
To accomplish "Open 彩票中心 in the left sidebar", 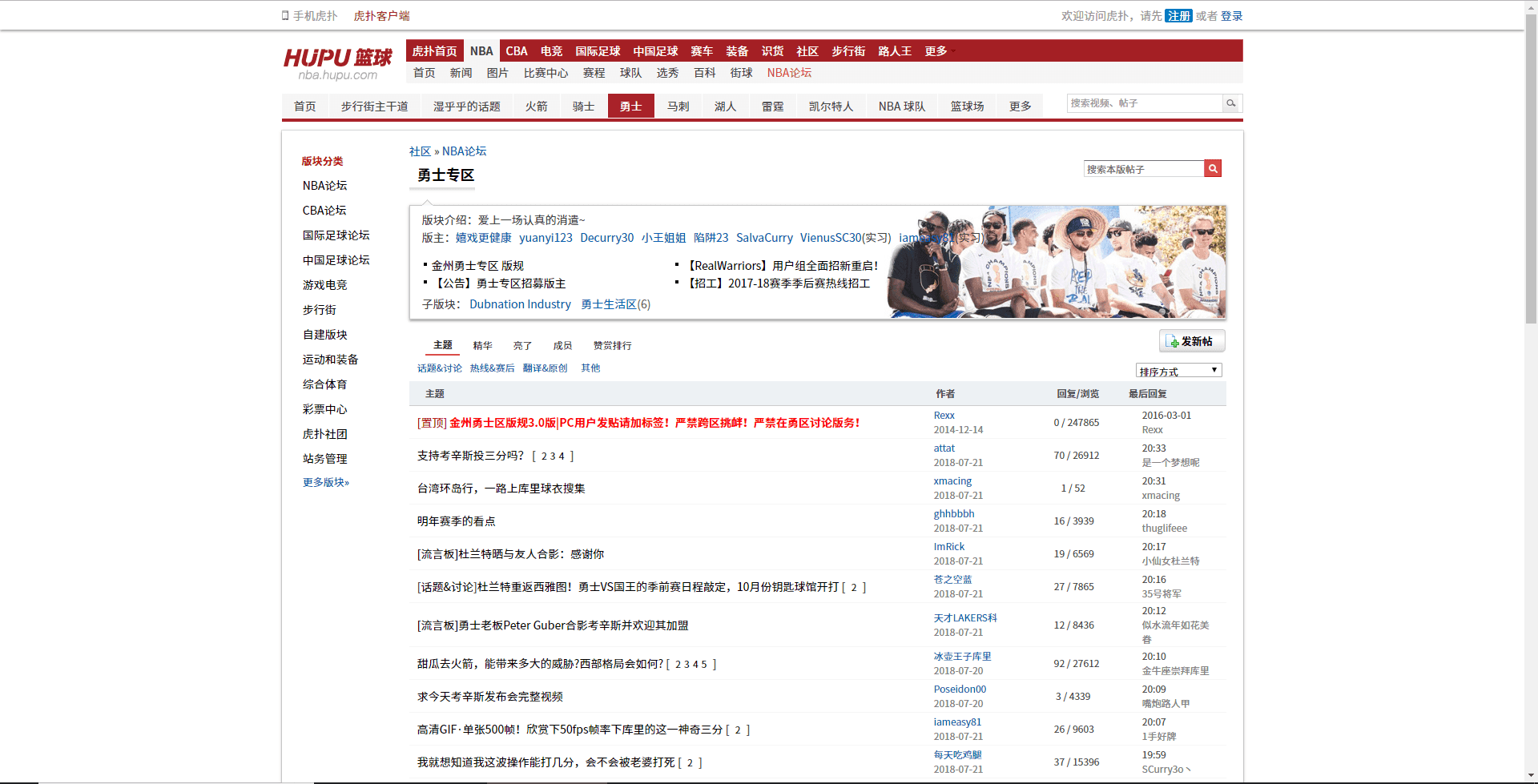I will pos(324,409).
